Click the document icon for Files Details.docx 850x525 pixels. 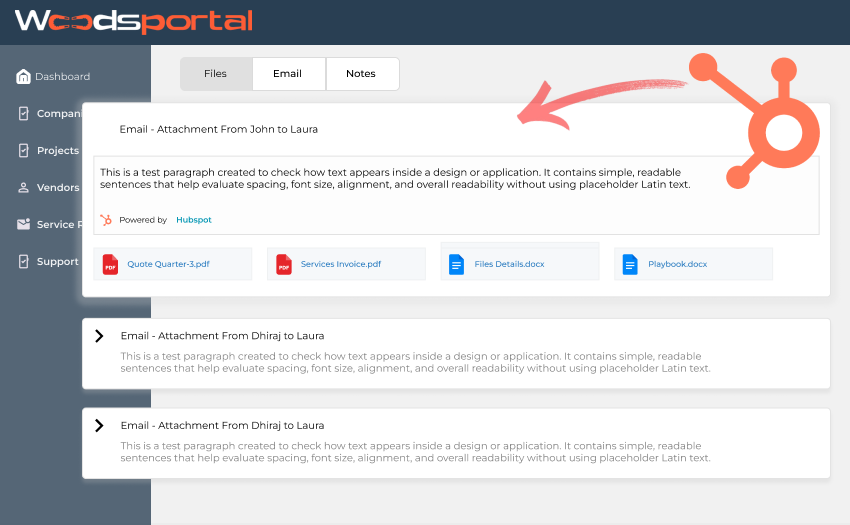coord(456,264)
